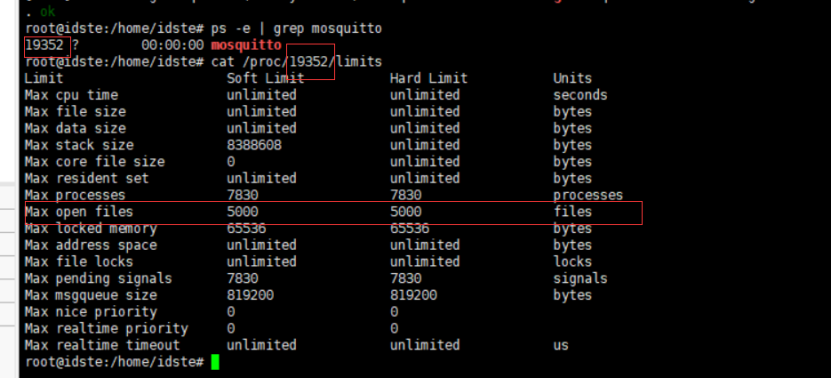Select PID 19352 in the ps output line
The width and height of the screenshot is (831, 378).
45,46
